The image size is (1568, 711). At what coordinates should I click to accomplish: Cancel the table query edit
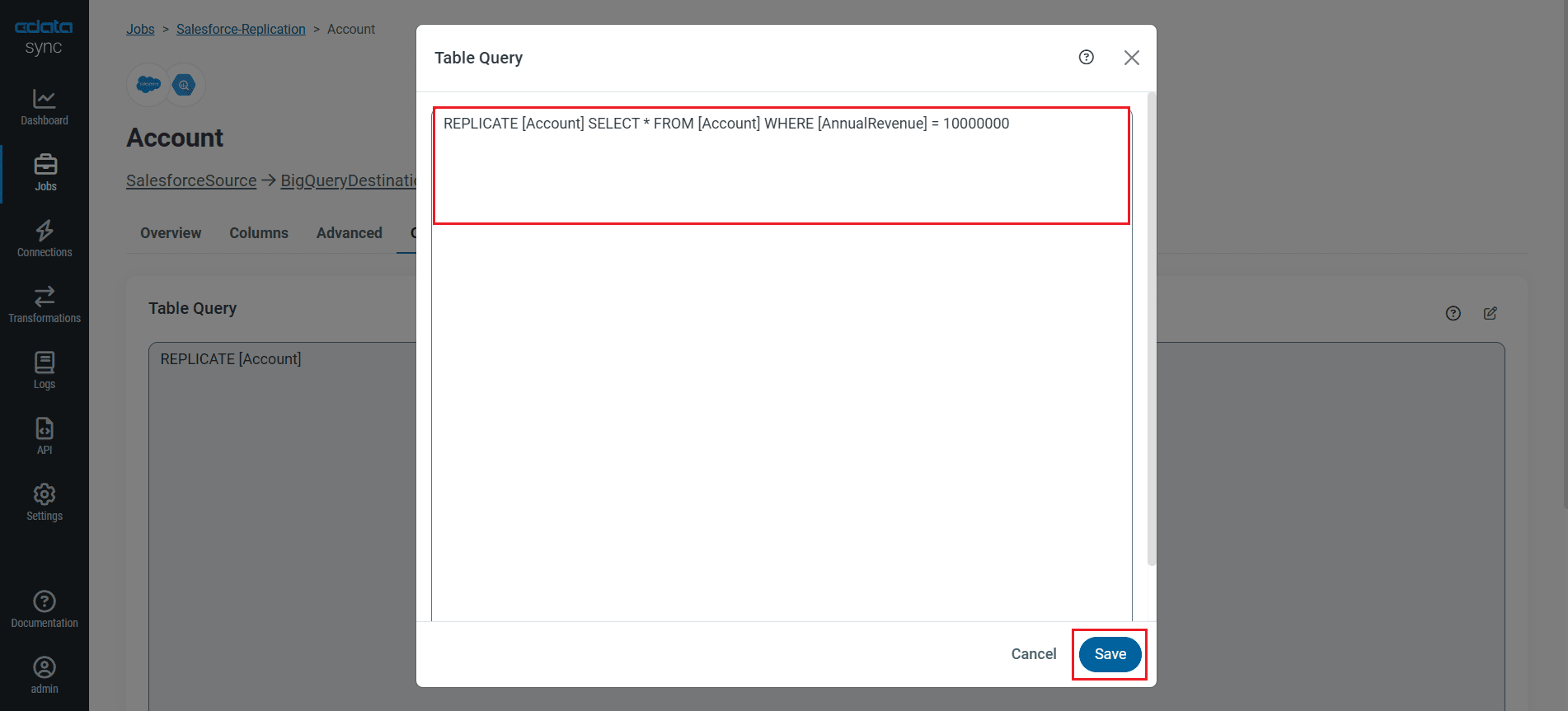(x=1033, y=654)
